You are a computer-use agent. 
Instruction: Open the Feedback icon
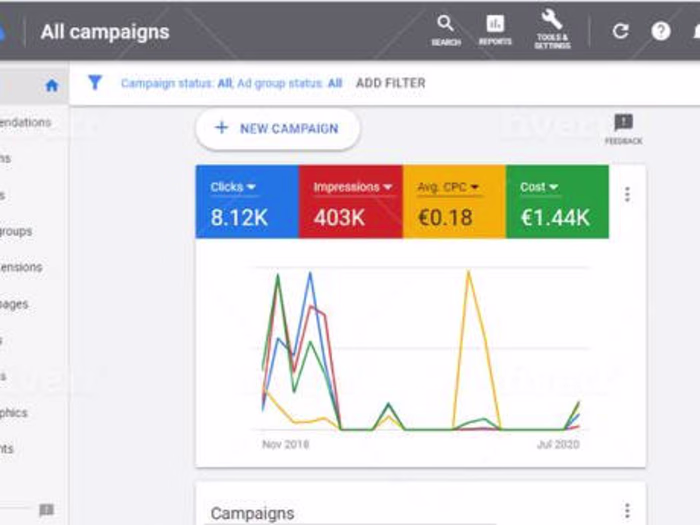(x=624, y=129)
